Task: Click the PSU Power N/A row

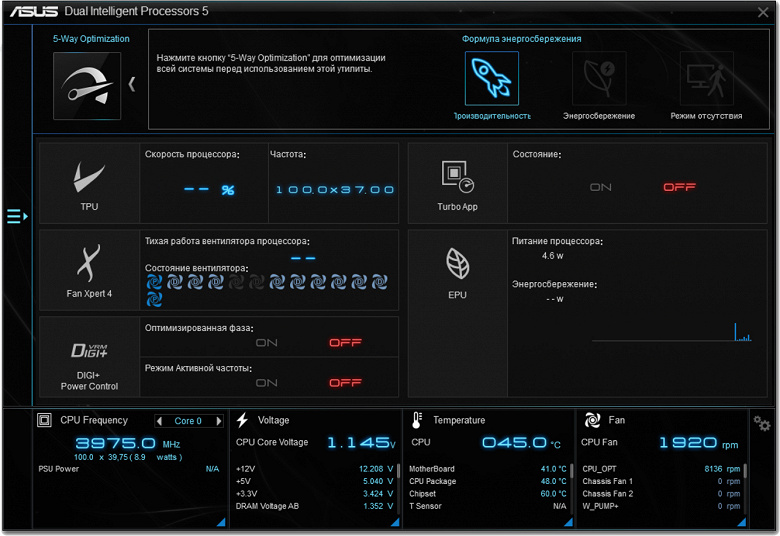Action: click(x=128, y=469)
